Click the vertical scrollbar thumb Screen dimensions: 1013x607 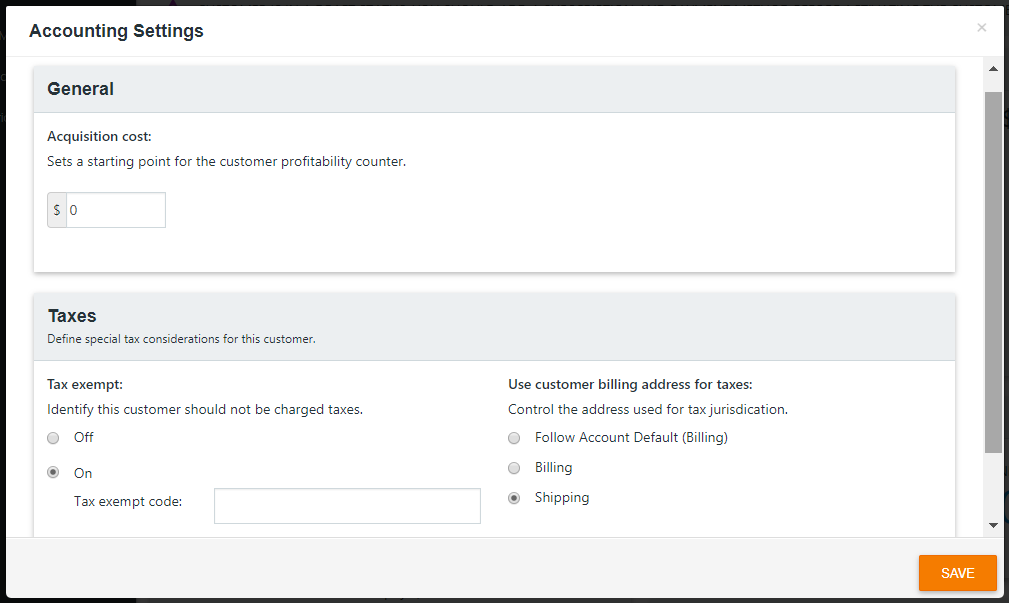pos(993,272)
